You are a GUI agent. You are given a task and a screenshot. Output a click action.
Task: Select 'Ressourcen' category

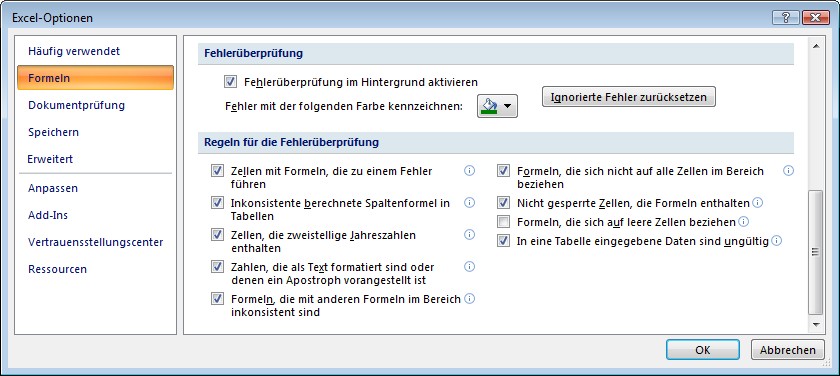[95, 269]
